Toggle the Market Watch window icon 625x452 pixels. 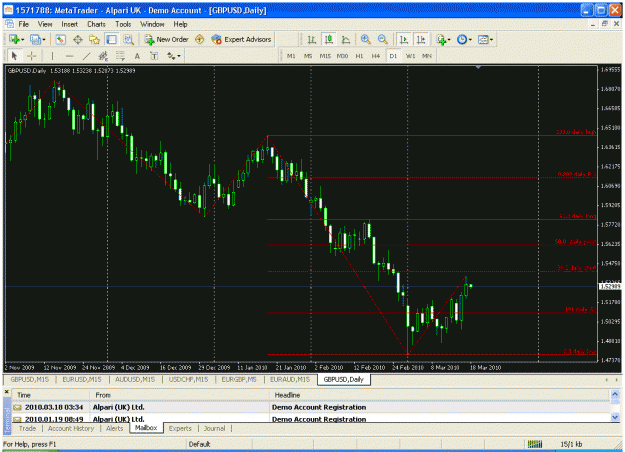point(60,39)
